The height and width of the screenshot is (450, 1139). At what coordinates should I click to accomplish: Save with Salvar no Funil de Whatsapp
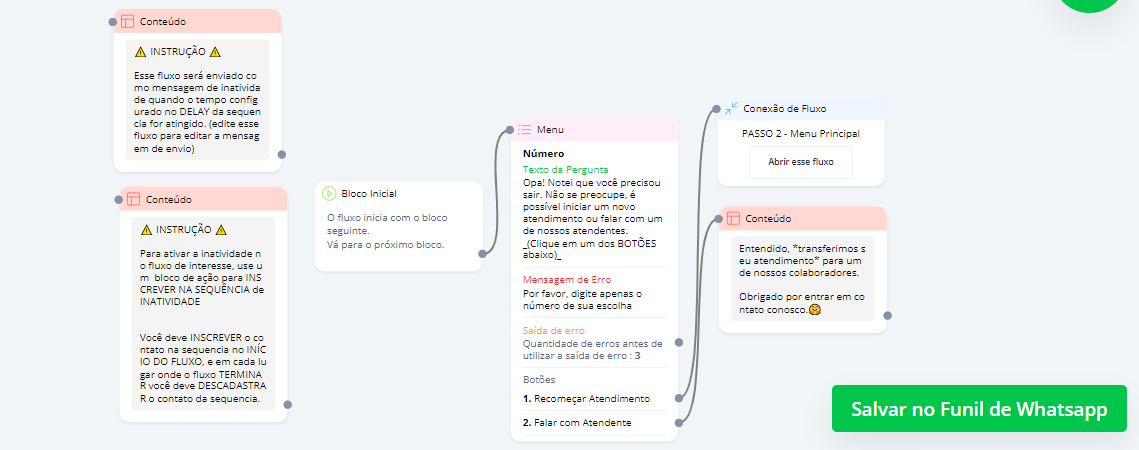(x=979, y=408)
